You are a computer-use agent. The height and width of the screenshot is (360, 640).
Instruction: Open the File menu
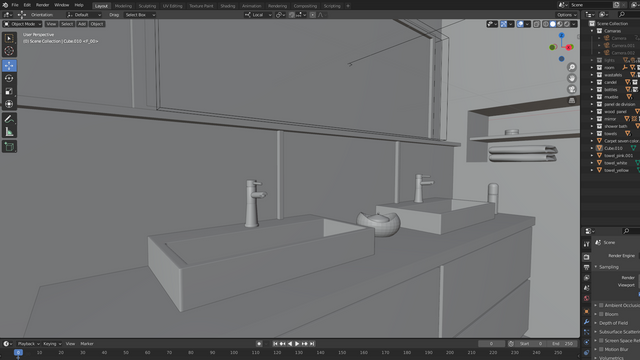click(15, 5)
